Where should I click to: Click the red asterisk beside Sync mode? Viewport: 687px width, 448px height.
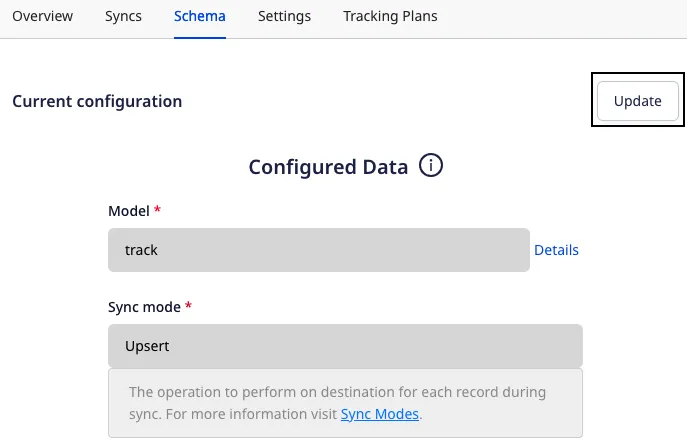pos(188,305)
